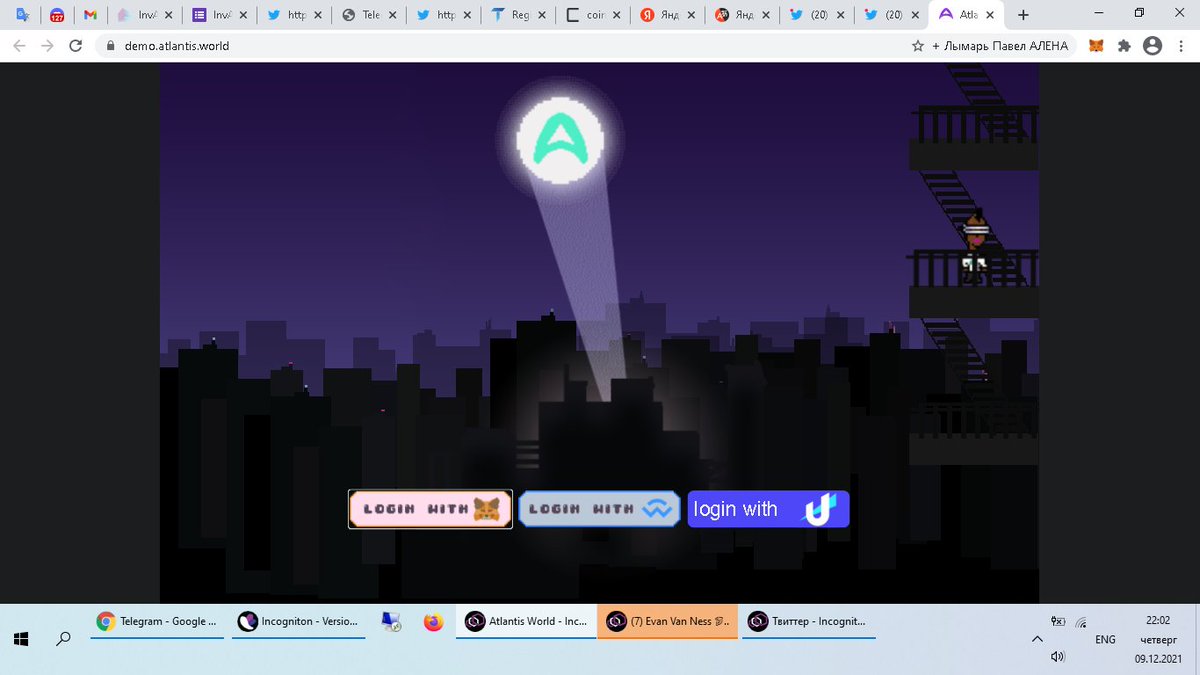This screenshot has height=675, width=1200.
Task: Switch to the pinned Google Translate tab
Action: (x=22, y=15)
